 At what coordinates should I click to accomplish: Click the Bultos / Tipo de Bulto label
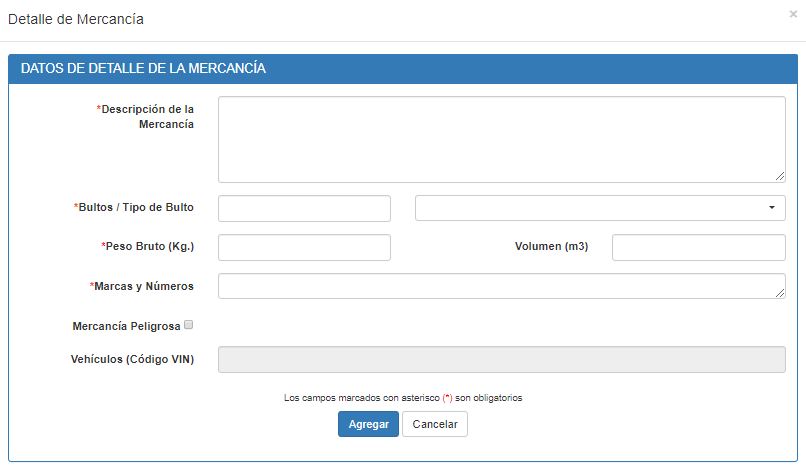click(x=134, y=208)
